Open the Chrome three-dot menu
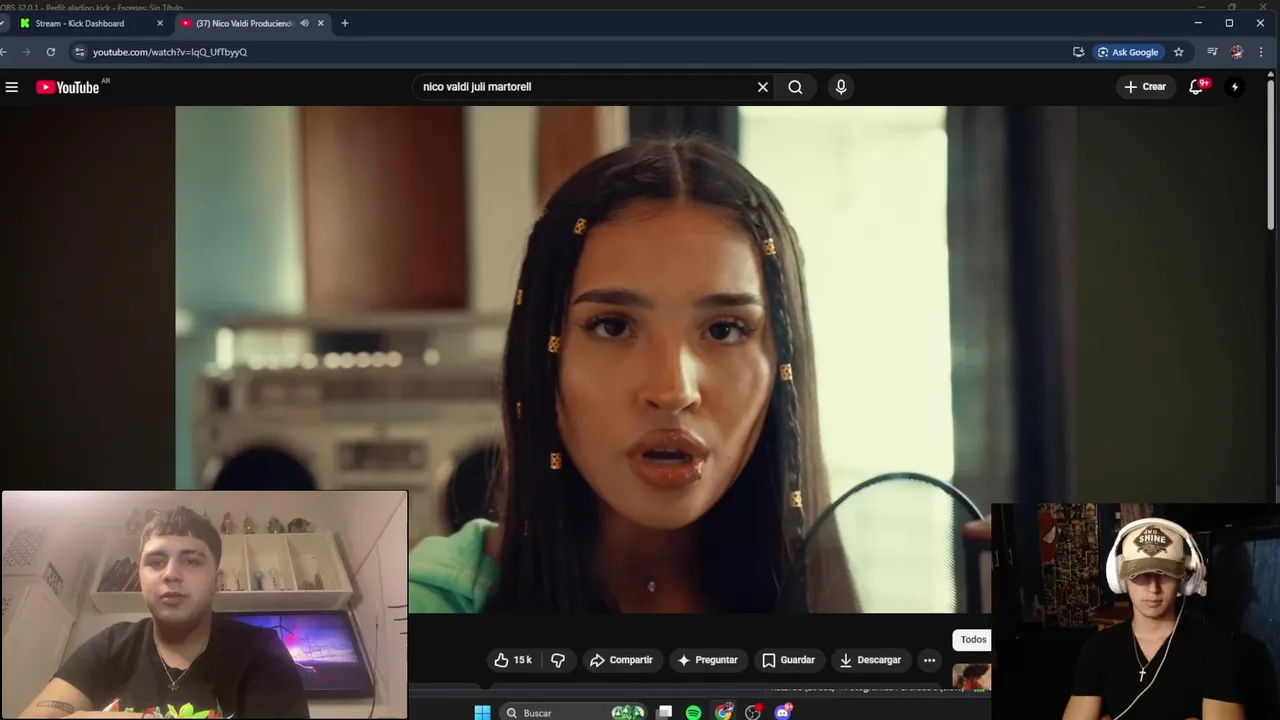Screen dimensions: 1280x720 click(1262, 52)
